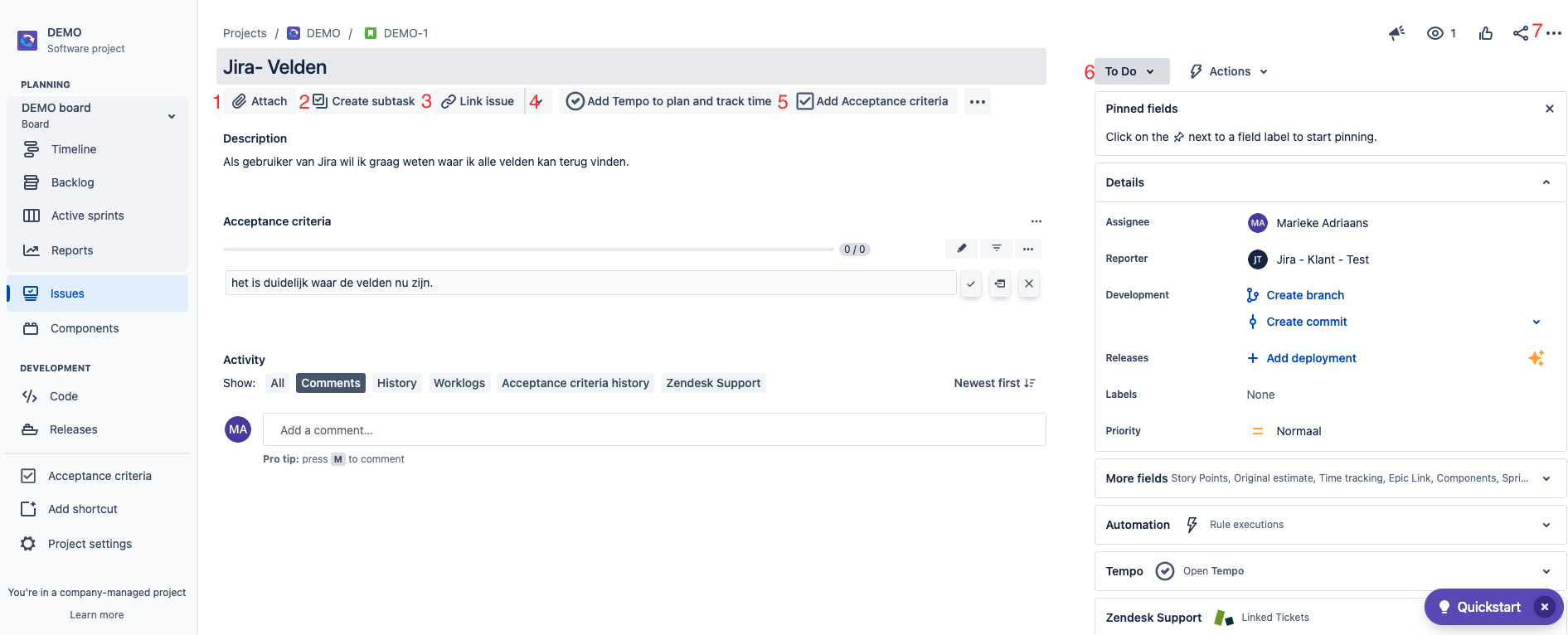1568x635 pixels.
Task: Click Add Acceptance criteria button
Action: [x=872, y=101]
